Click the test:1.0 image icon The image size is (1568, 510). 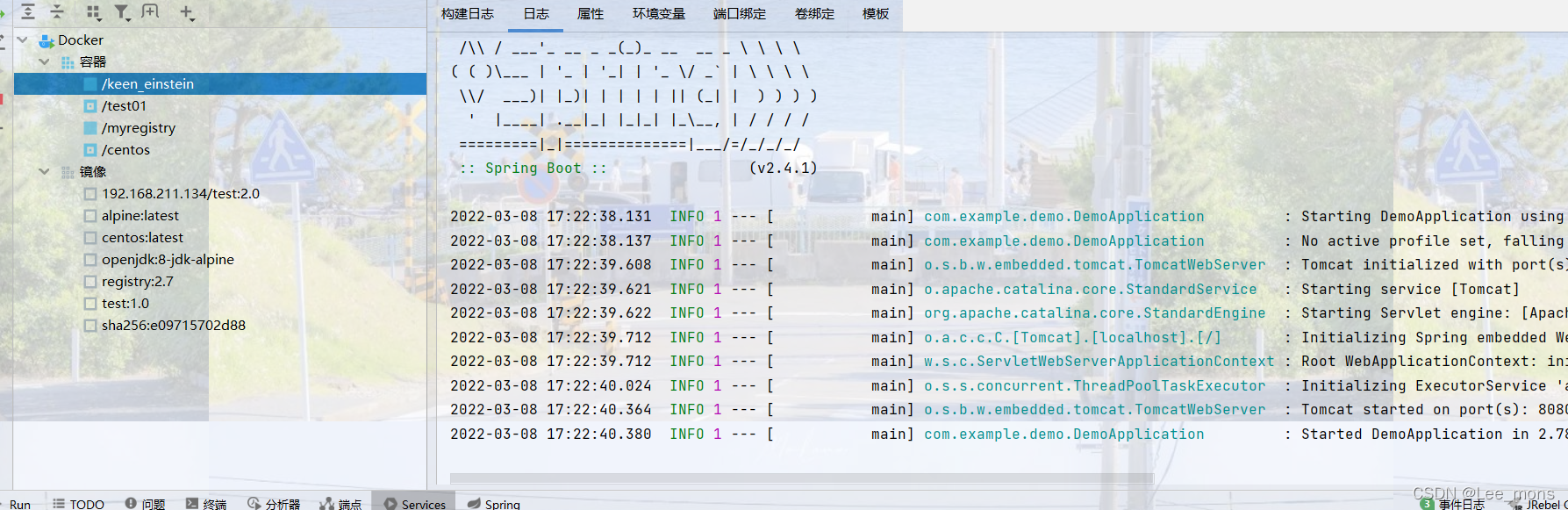click(90, 304)
